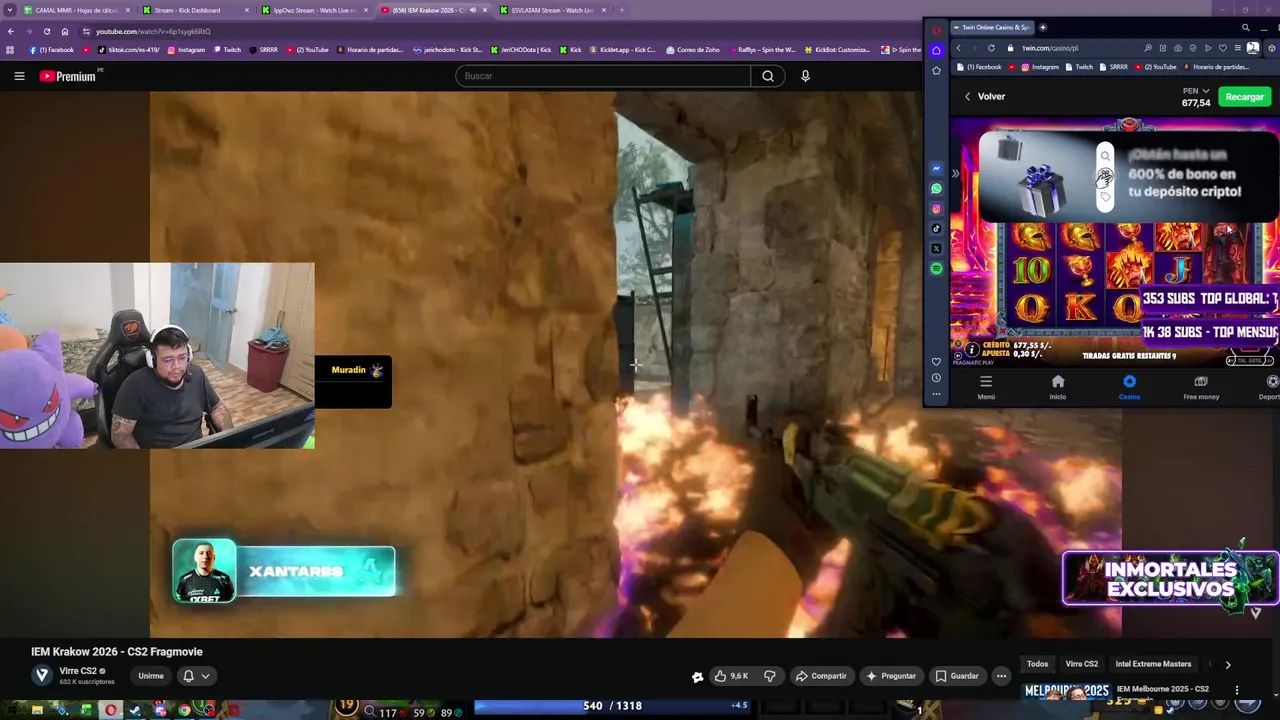Join channel with Unirme button
Image resolution: width=1280 pixels, height=720 pixels.
point(151,676)
